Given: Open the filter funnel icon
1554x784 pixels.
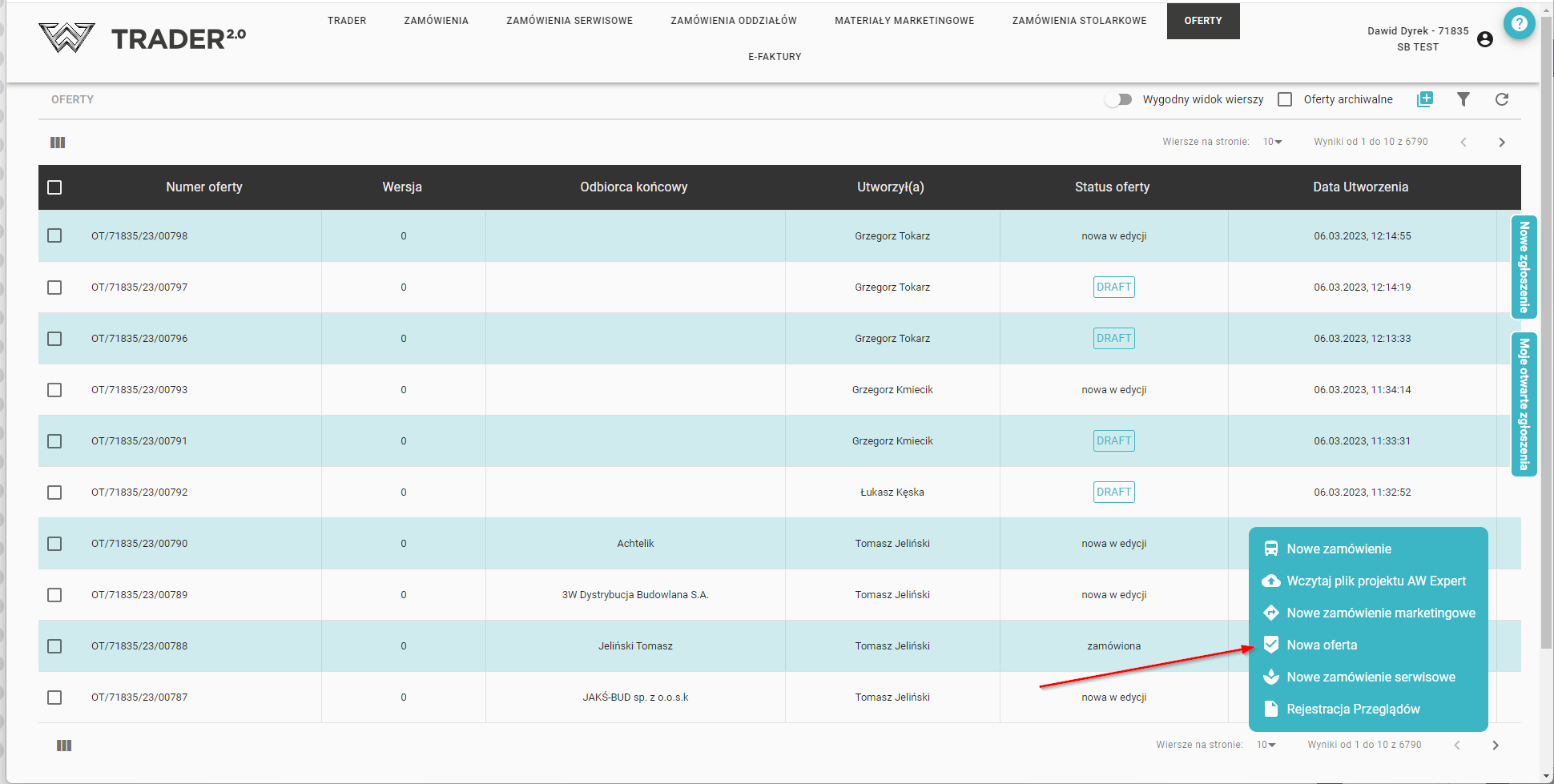Looking at the screenshot, I should pyautogui.click(x=1463, y=99).
